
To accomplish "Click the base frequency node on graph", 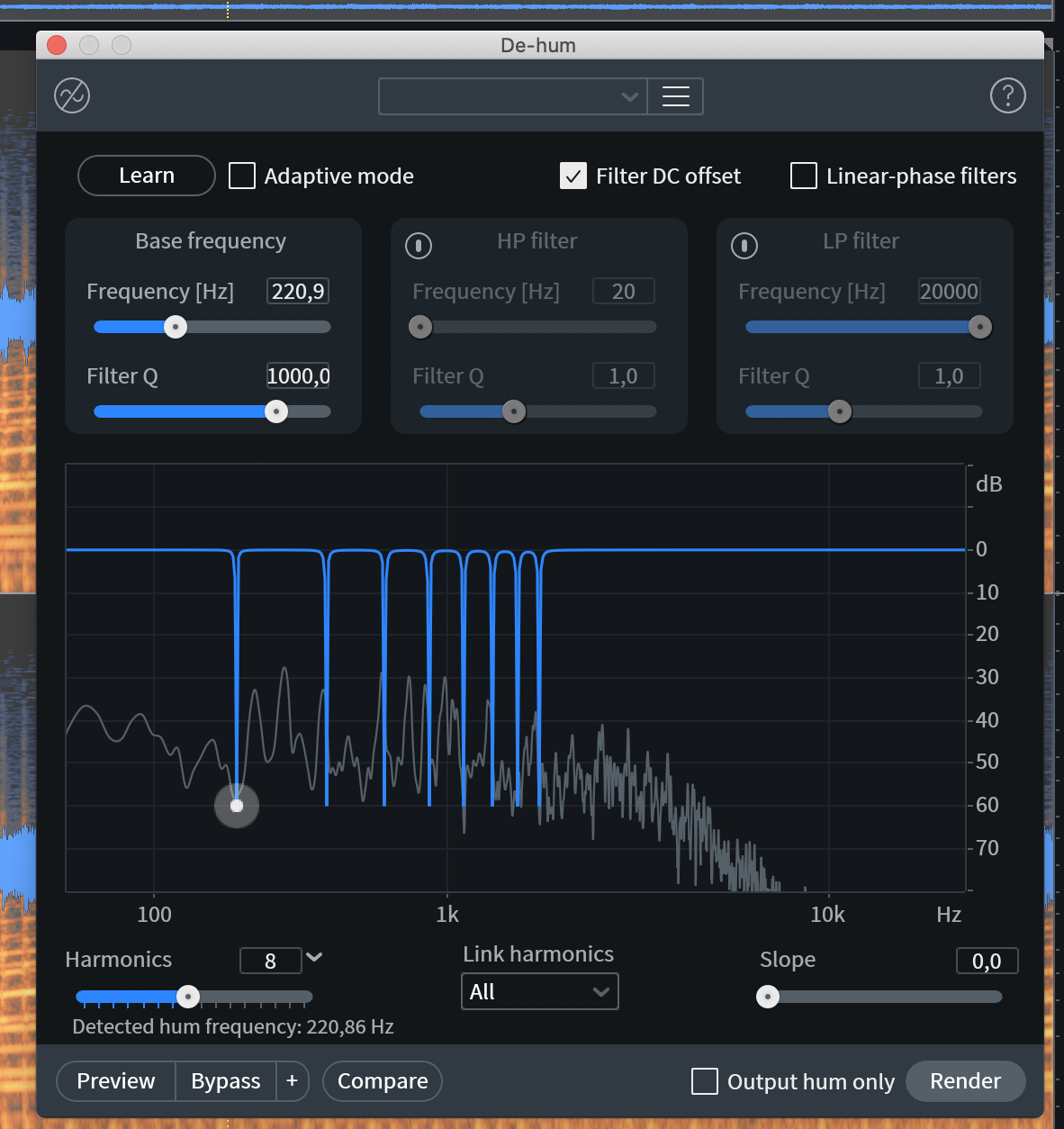I will click(x=237, y=805).
